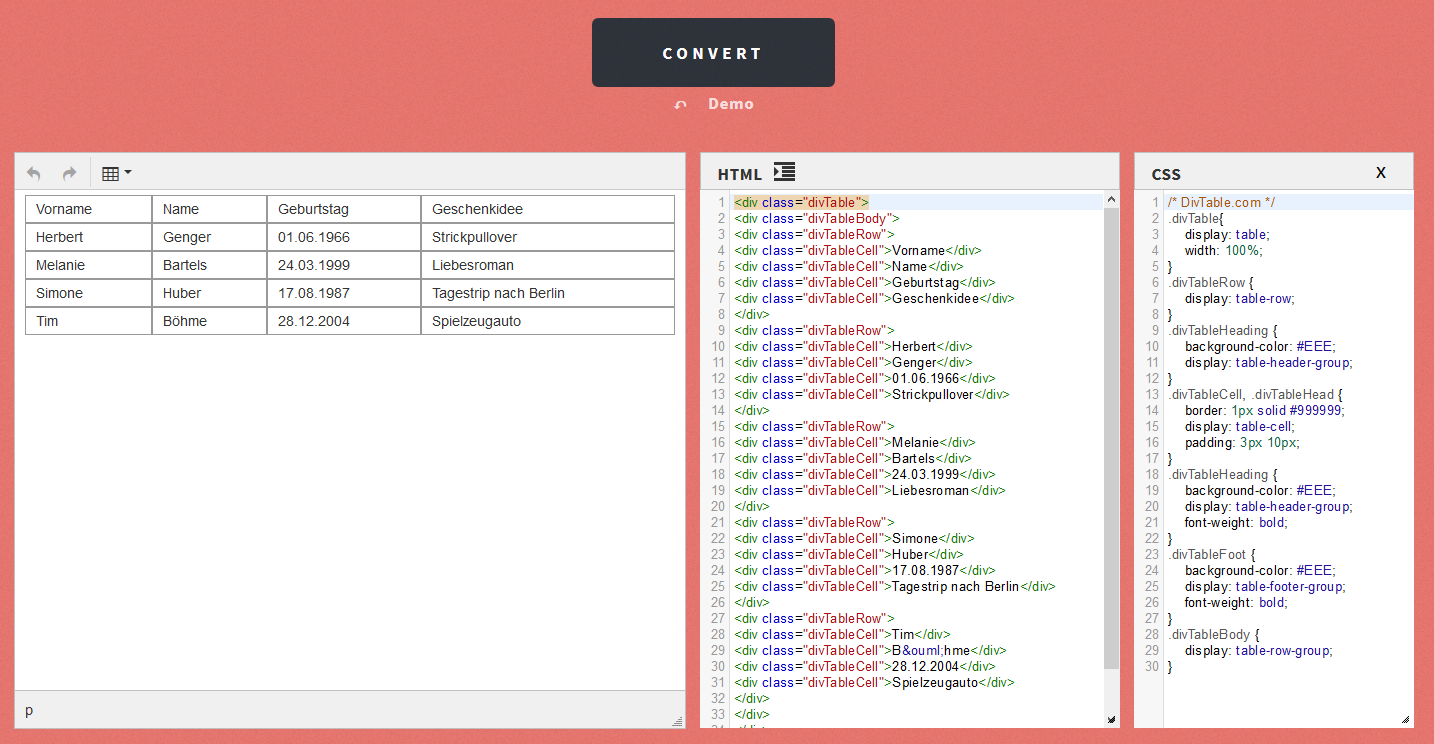
Task: Click the visual editor resize handle
Action: (x=677, y=720)
